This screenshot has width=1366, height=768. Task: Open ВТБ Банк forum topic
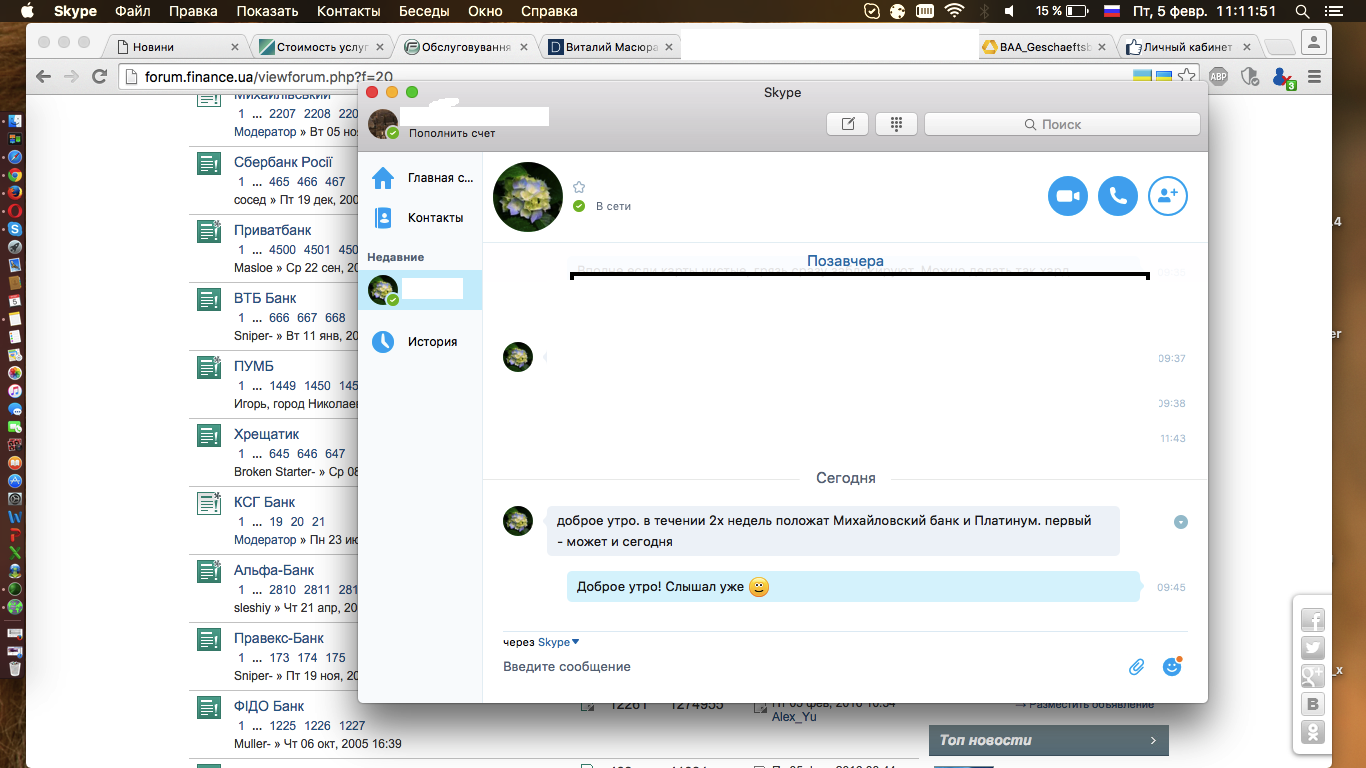coord(265,298)
